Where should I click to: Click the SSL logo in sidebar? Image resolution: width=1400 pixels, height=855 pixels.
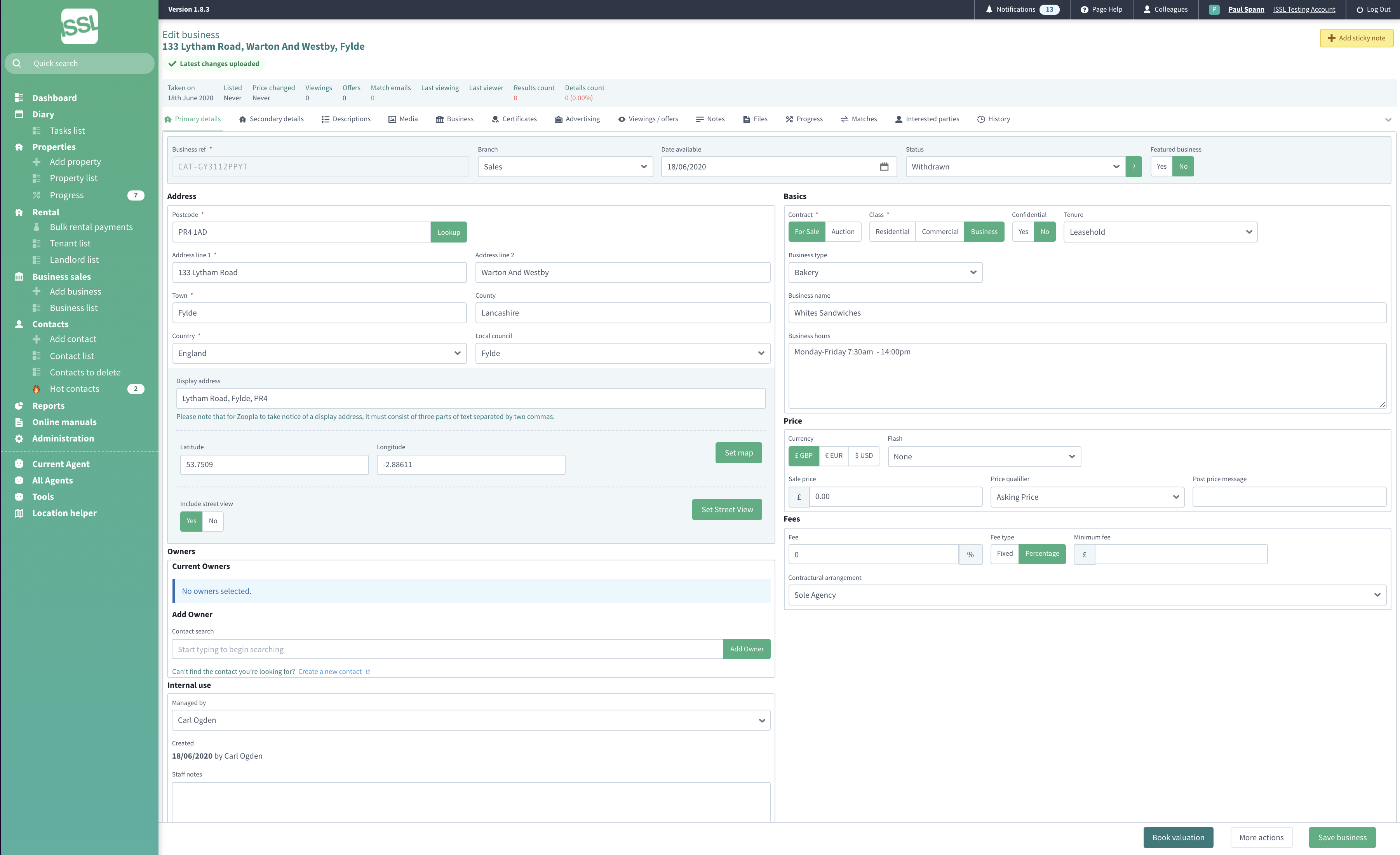coord(80,26)
